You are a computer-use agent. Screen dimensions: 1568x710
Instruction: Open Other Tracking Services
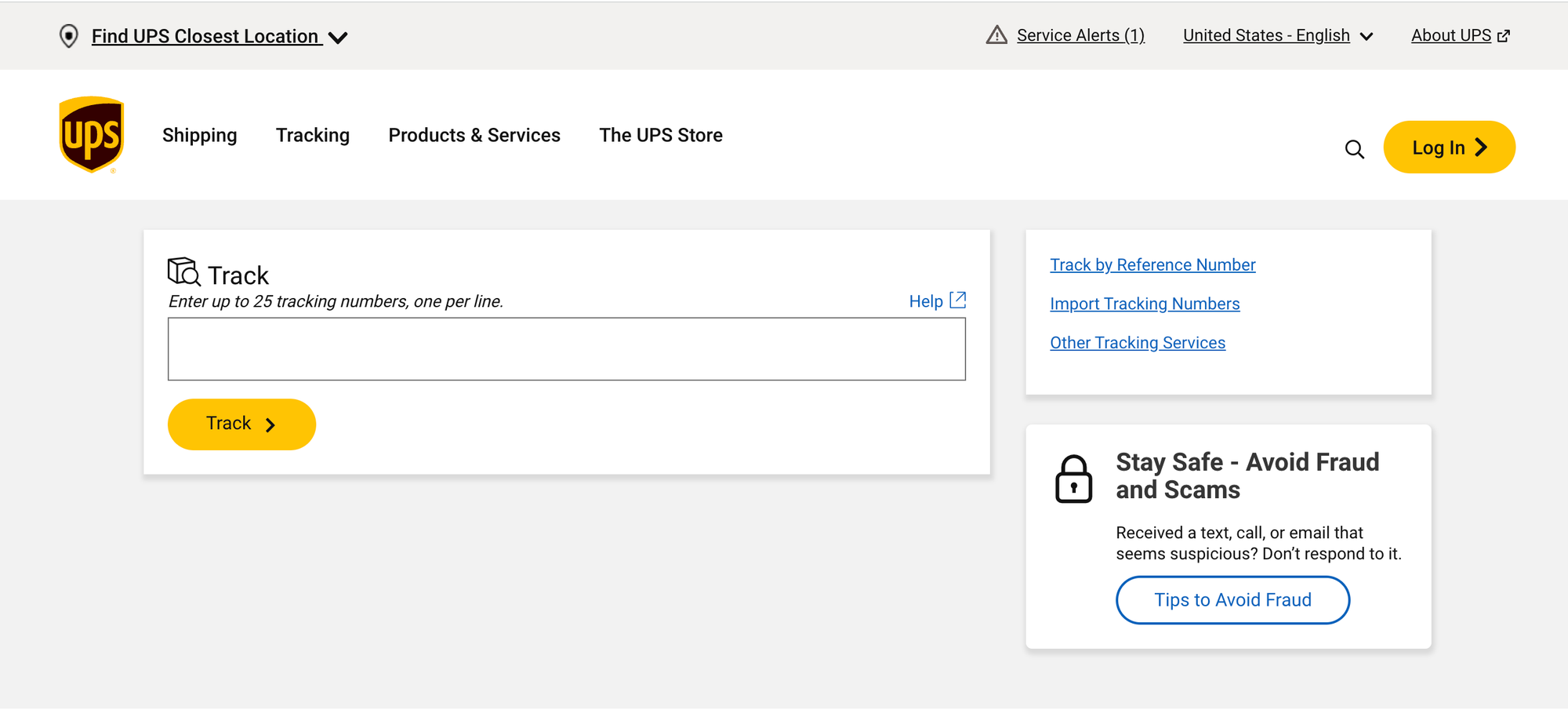click(1138, 343)
